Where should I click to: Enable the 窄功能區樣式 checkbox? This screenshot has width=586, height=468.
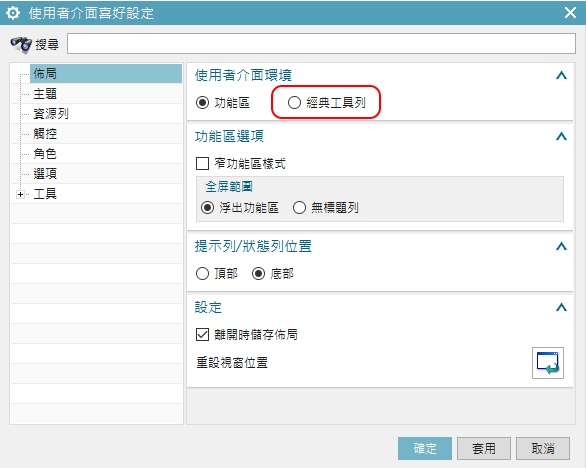203,163
